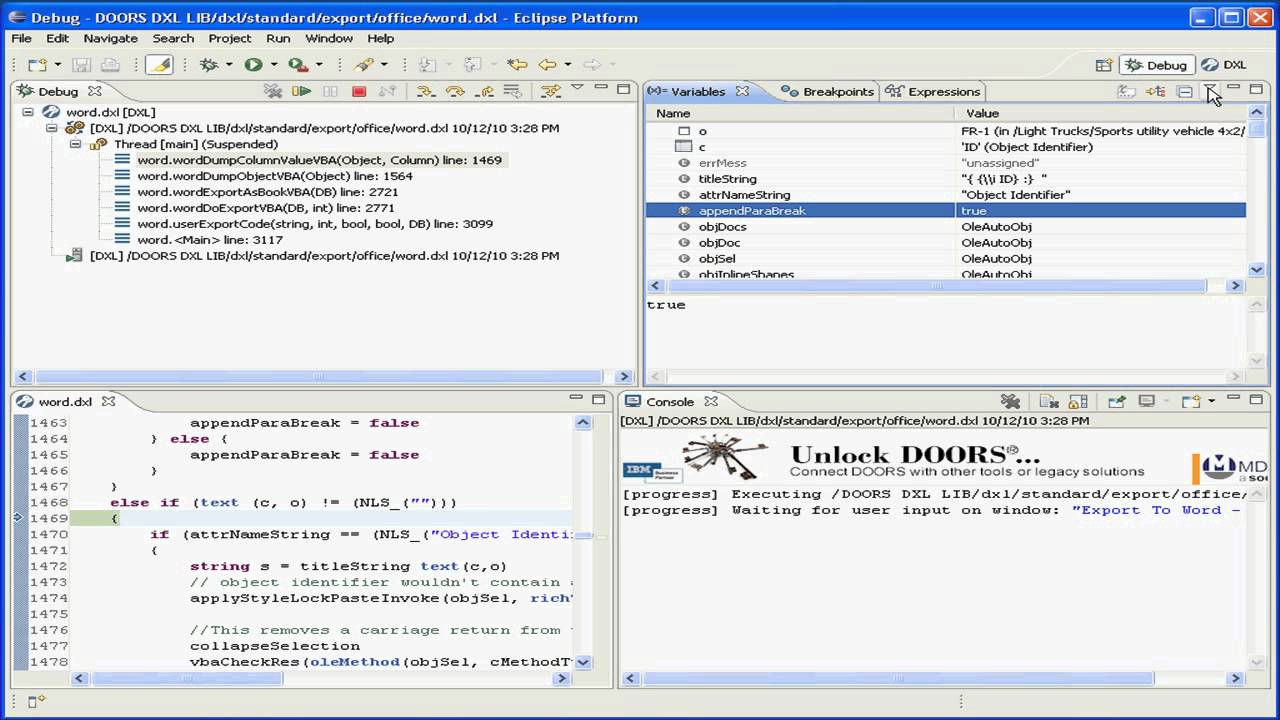Open the Run launch dropdown arrow
Image resolution: width=1280 pixels, height=720 pixels.
[273, 65]
